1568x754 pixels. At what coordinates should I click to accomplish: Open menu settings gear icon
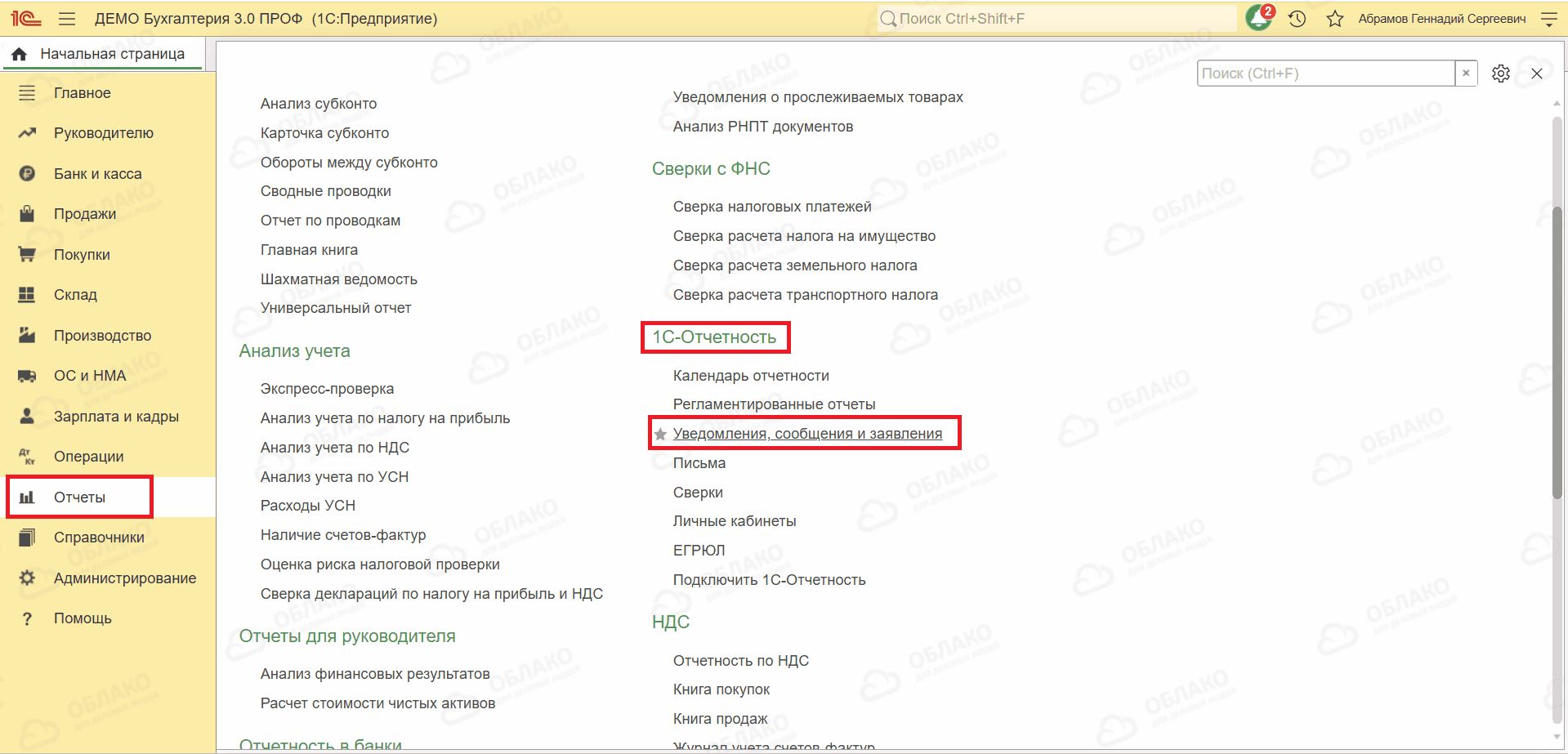click(1500, 74)
